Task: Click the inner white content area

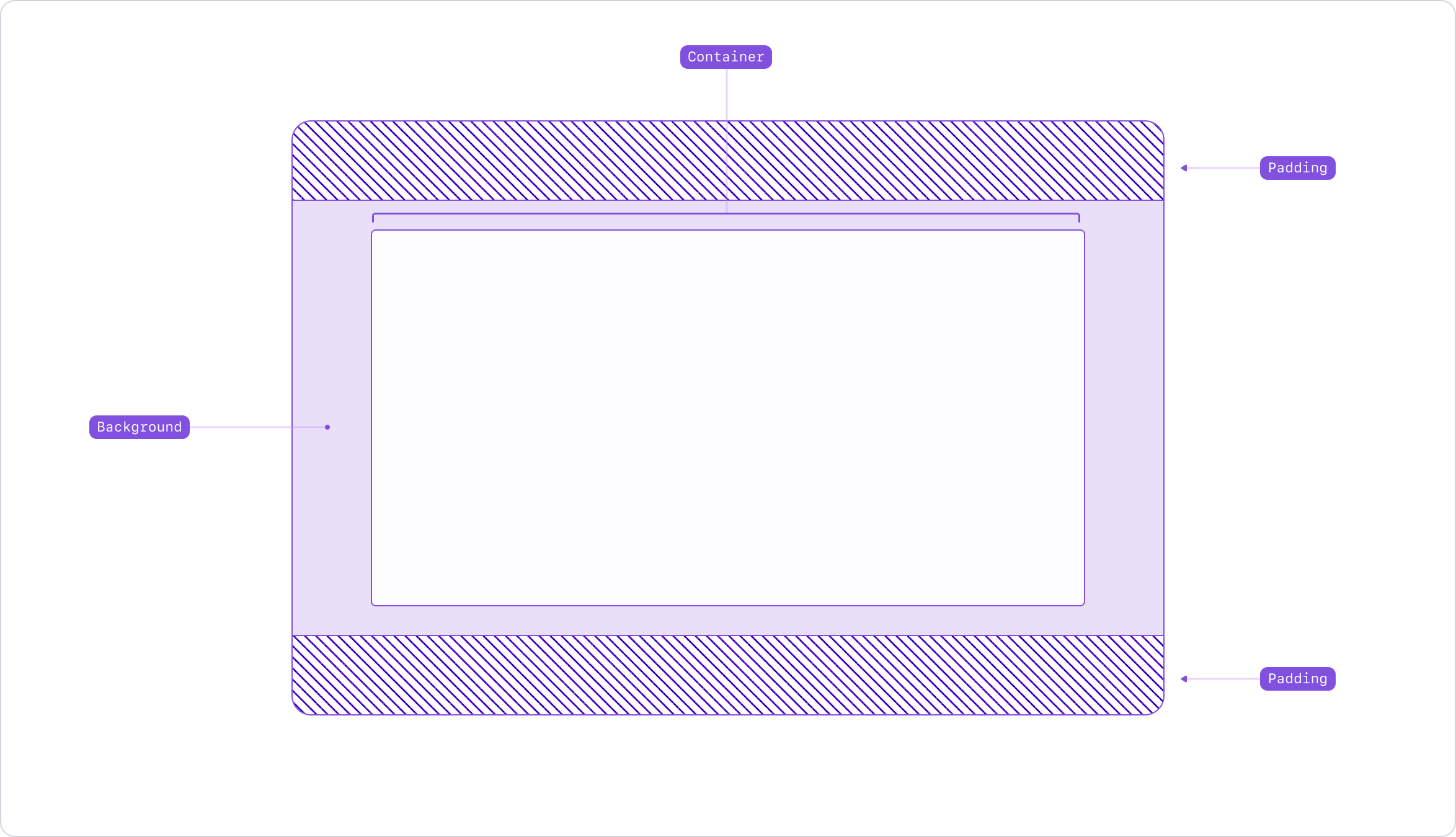Action: (727, 417)
